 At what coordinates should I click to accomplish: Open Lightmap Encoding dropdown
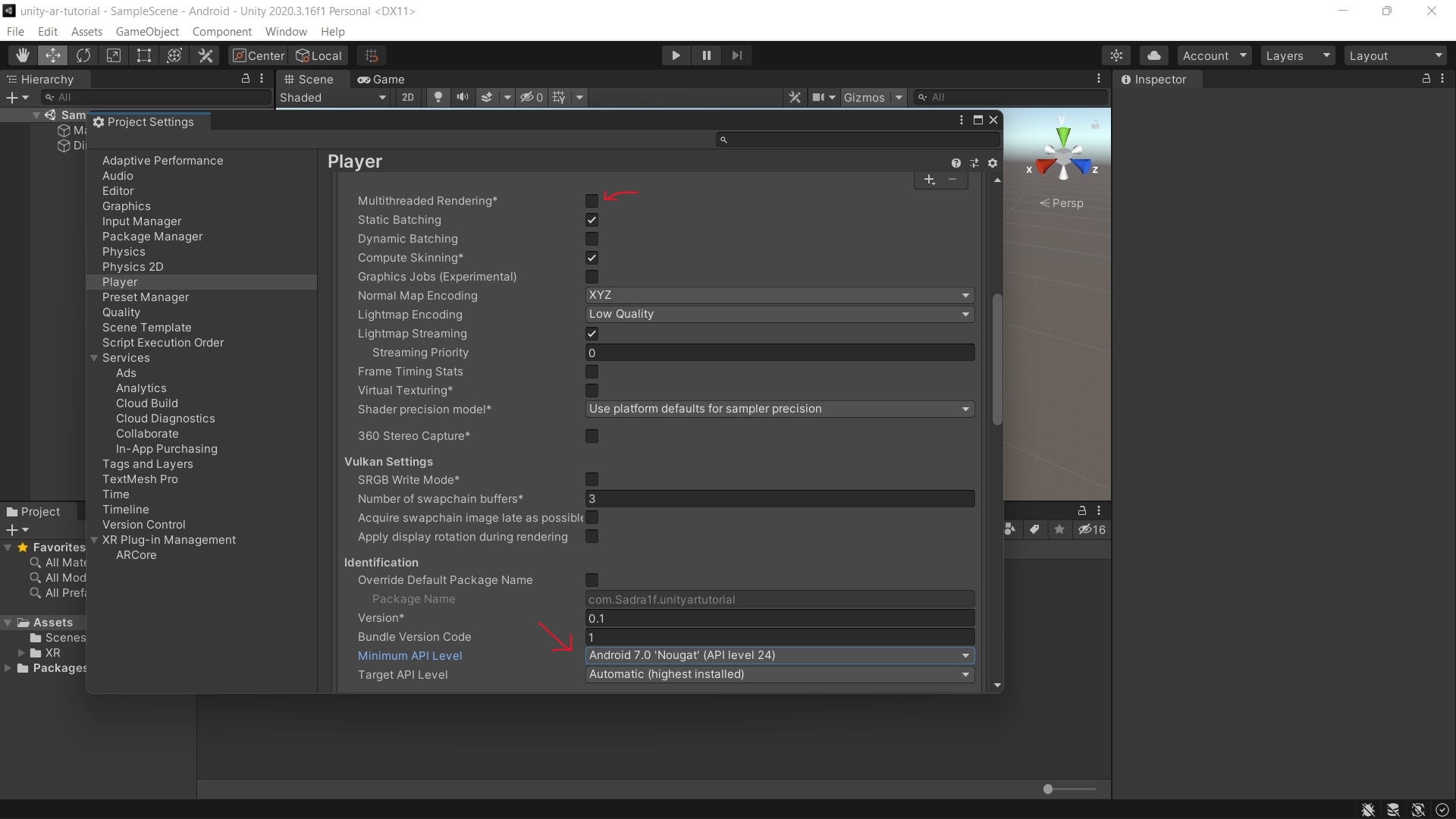780,314
